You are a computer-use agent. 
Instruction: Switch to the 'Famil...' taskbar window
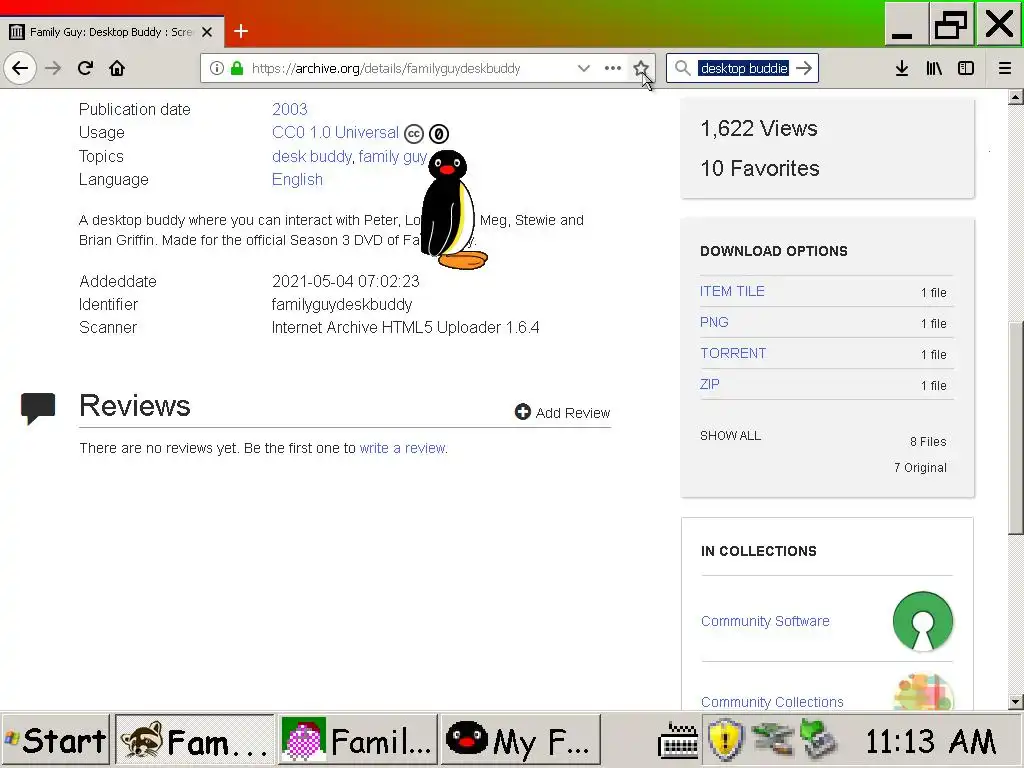click(x=358, y=740)
